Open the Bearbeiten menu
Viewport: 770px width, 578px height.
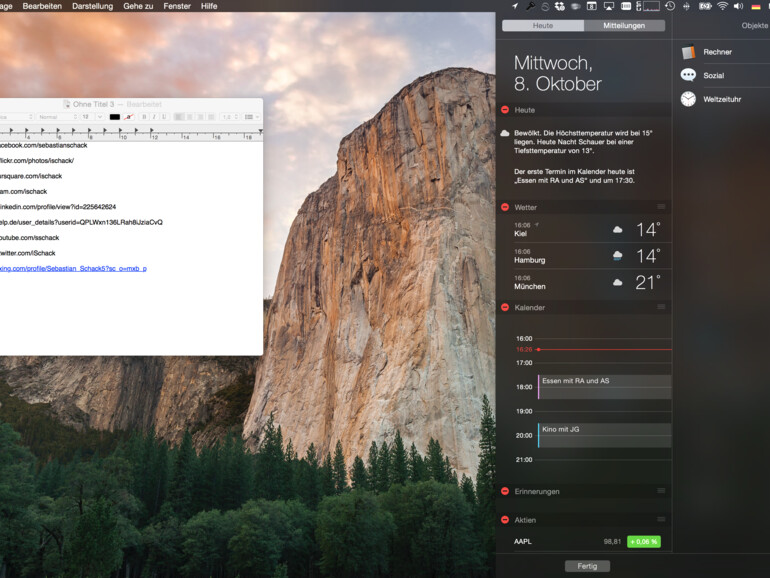click(42, 6)
